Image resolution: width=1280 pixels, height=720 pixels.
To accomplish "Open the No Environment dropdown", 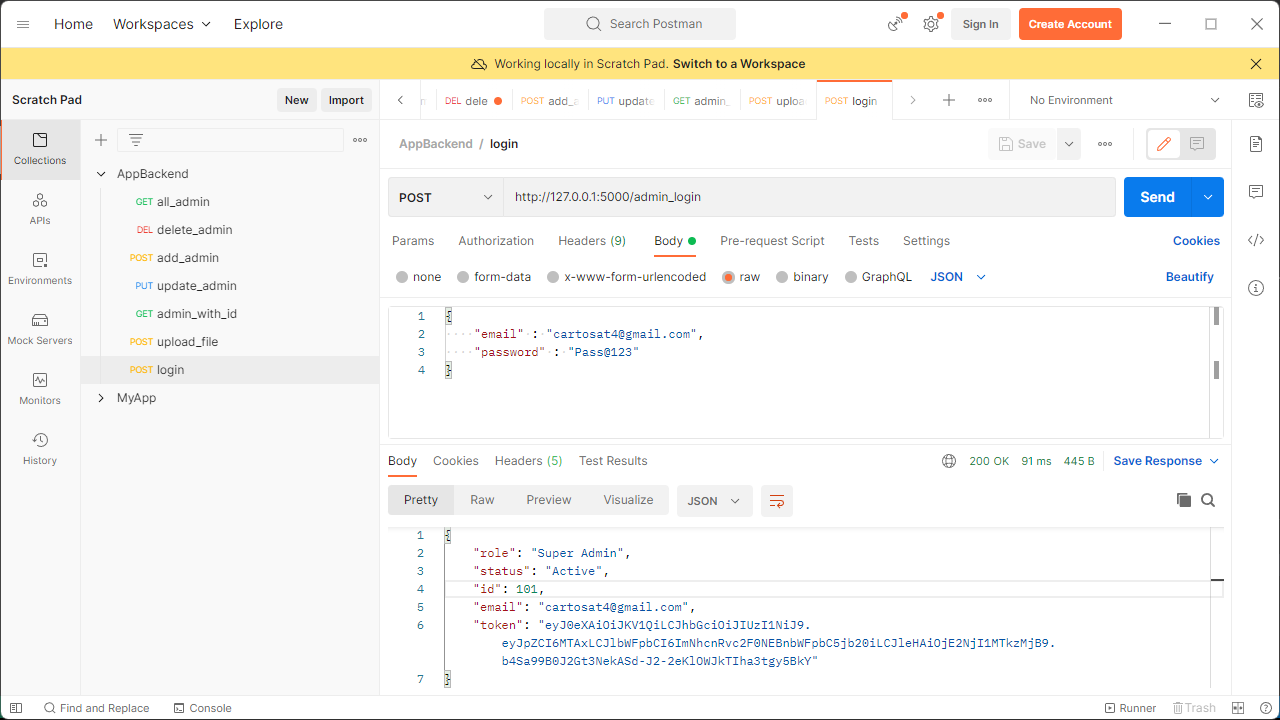I will point(1125,100).
